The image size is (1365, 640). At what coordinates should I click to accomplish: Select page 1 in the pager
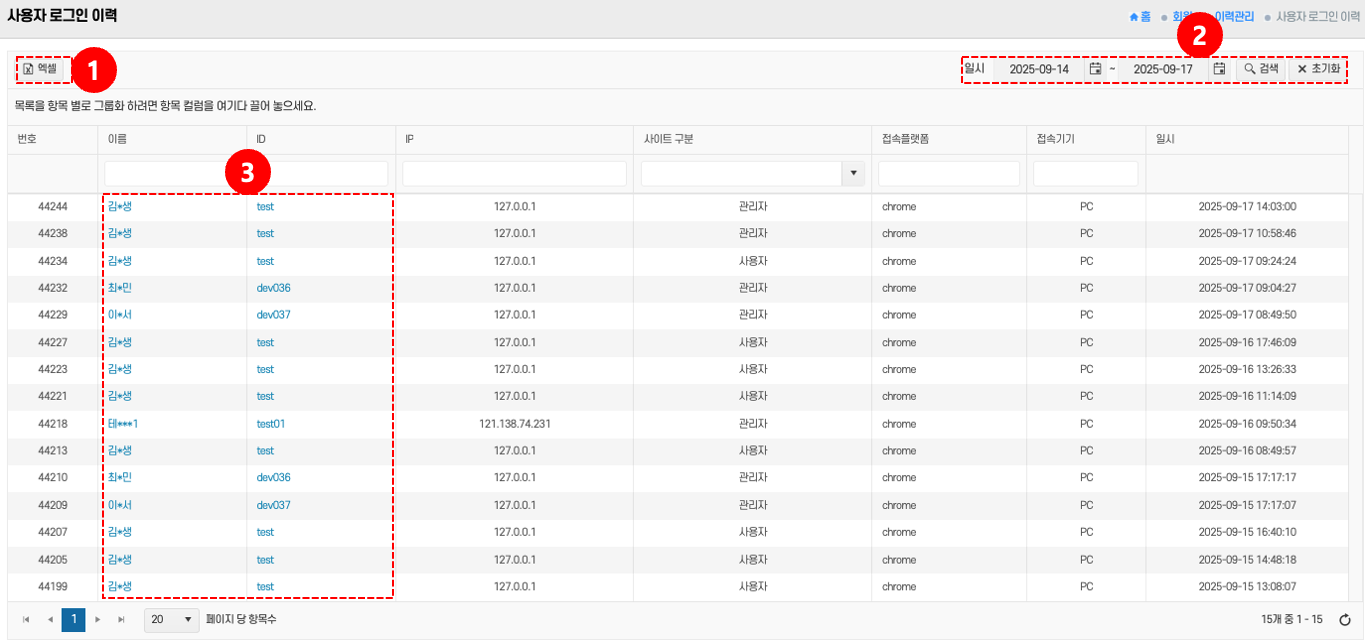(73, 620)
